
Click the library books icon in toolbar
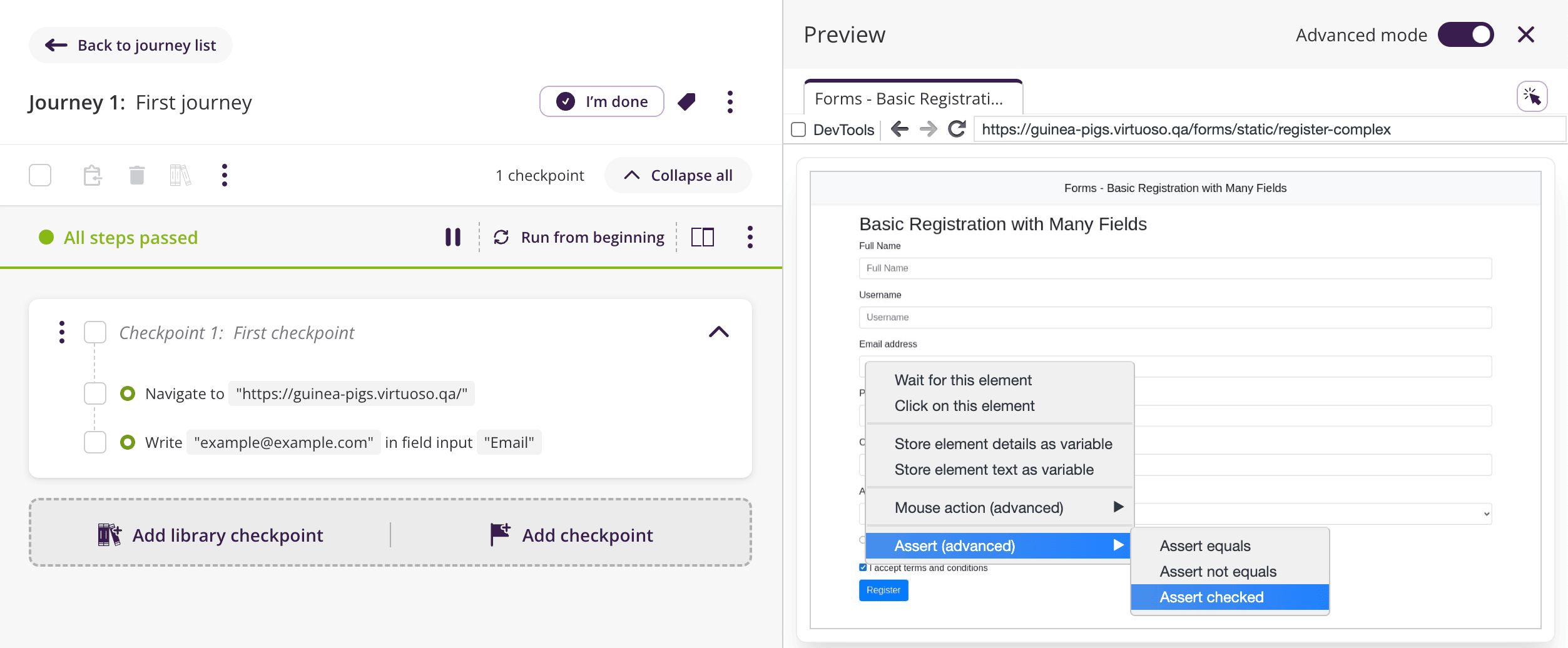(180, 175)
